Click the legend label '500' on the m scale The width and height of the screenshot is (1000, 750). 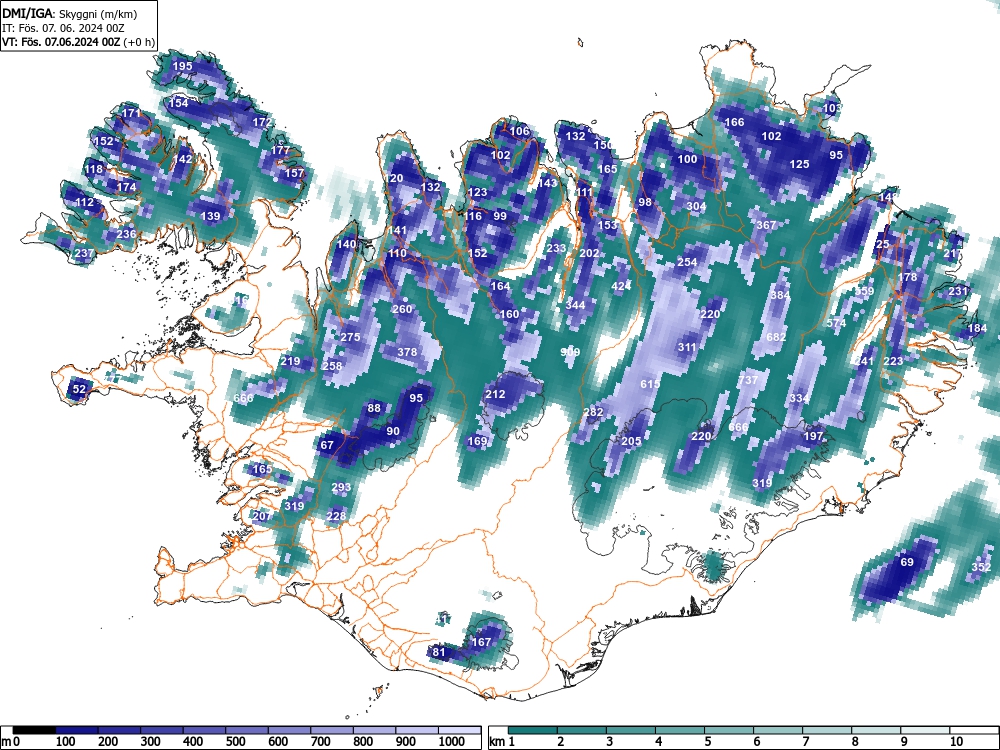pos(235,742)
